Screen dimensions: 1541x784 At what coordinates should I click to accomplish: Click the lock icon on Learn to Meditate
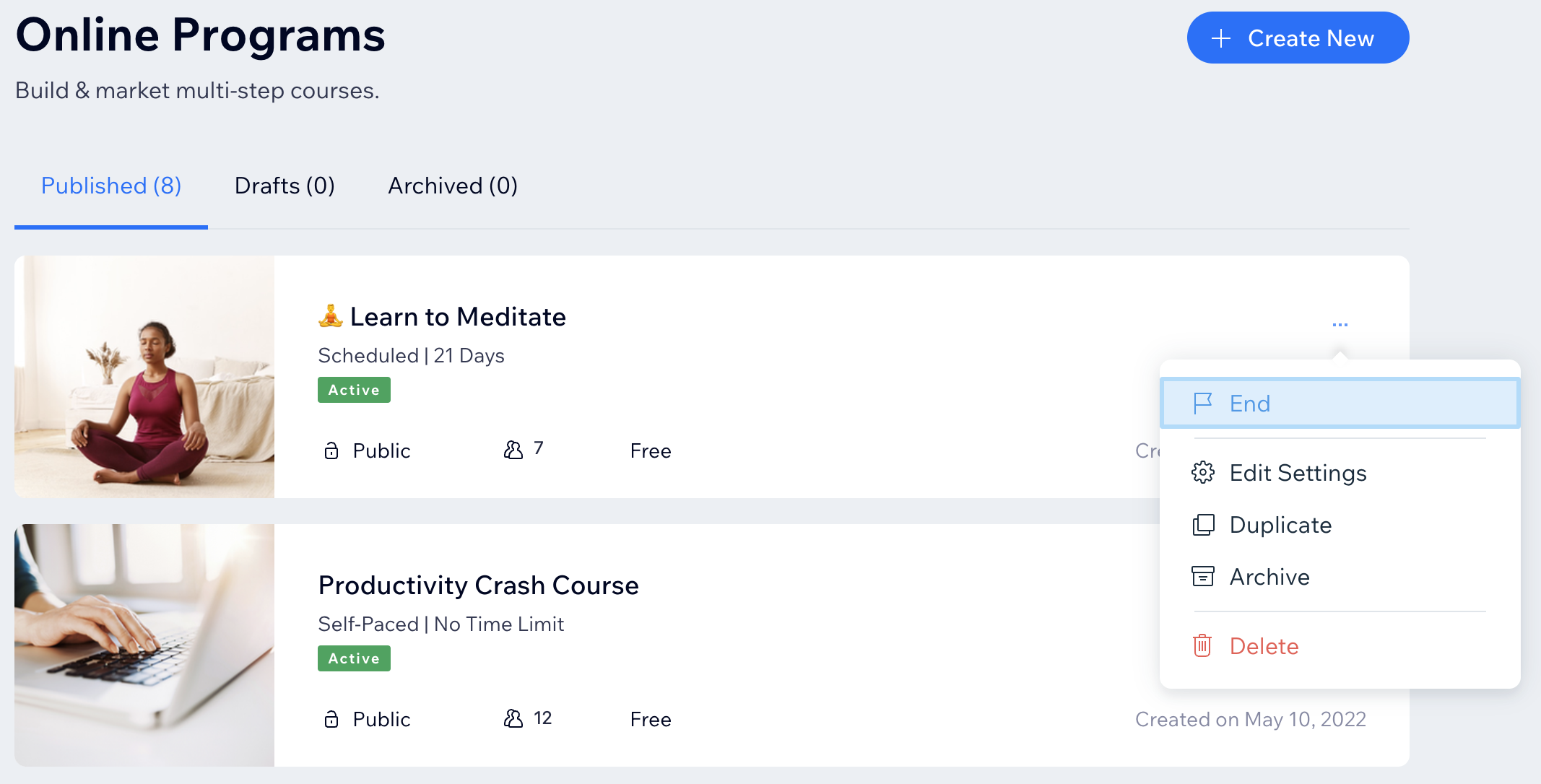pyautogui.click(x=331, y=450)
